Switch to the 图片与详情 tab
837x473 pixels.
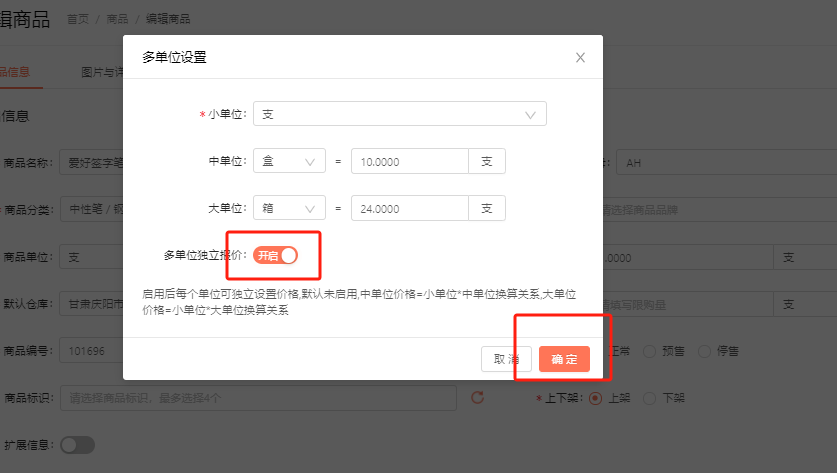[x=102, y=72]
